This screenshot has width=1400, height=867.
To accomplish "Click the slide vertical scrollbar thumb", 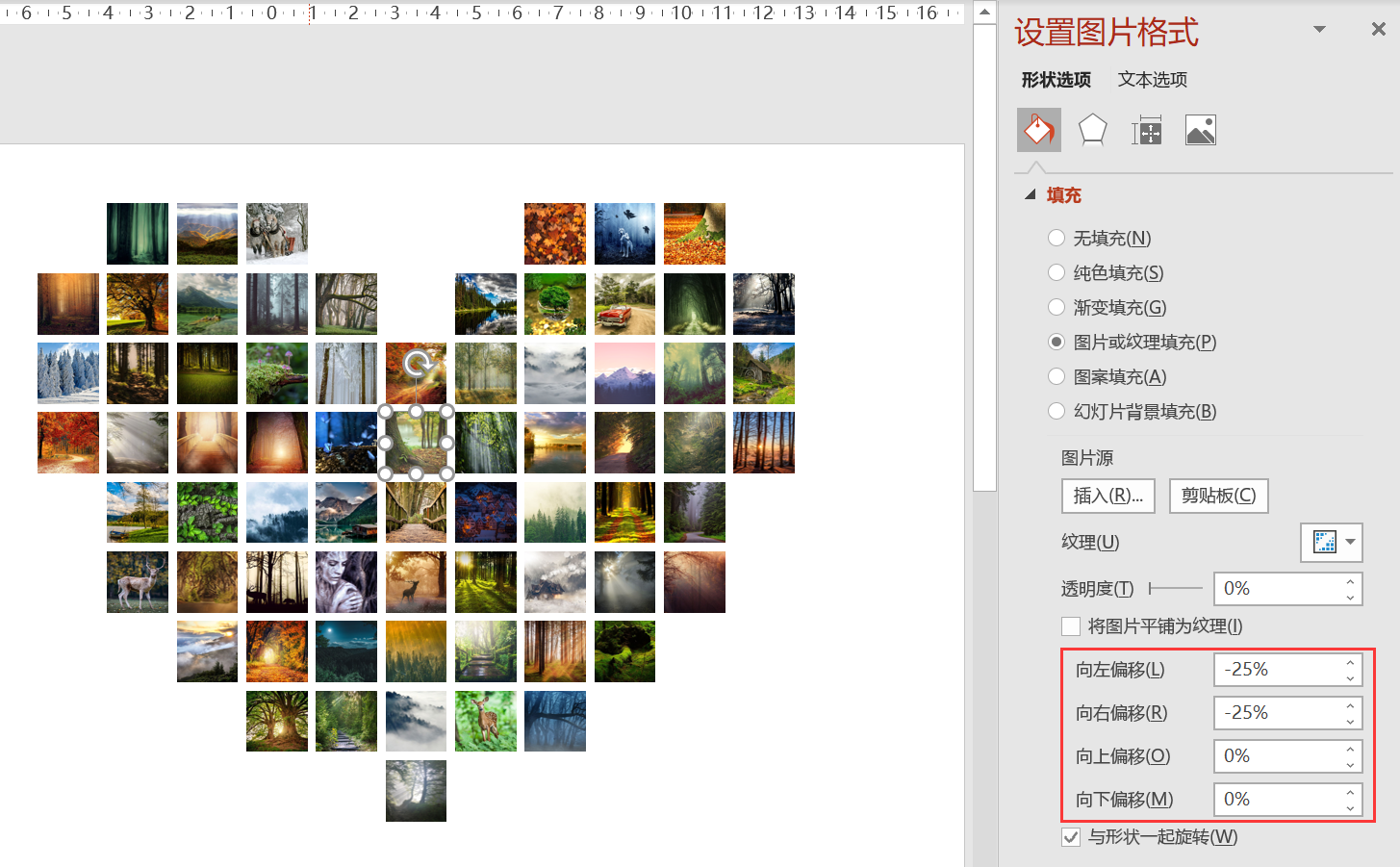I will coord(984,258).
